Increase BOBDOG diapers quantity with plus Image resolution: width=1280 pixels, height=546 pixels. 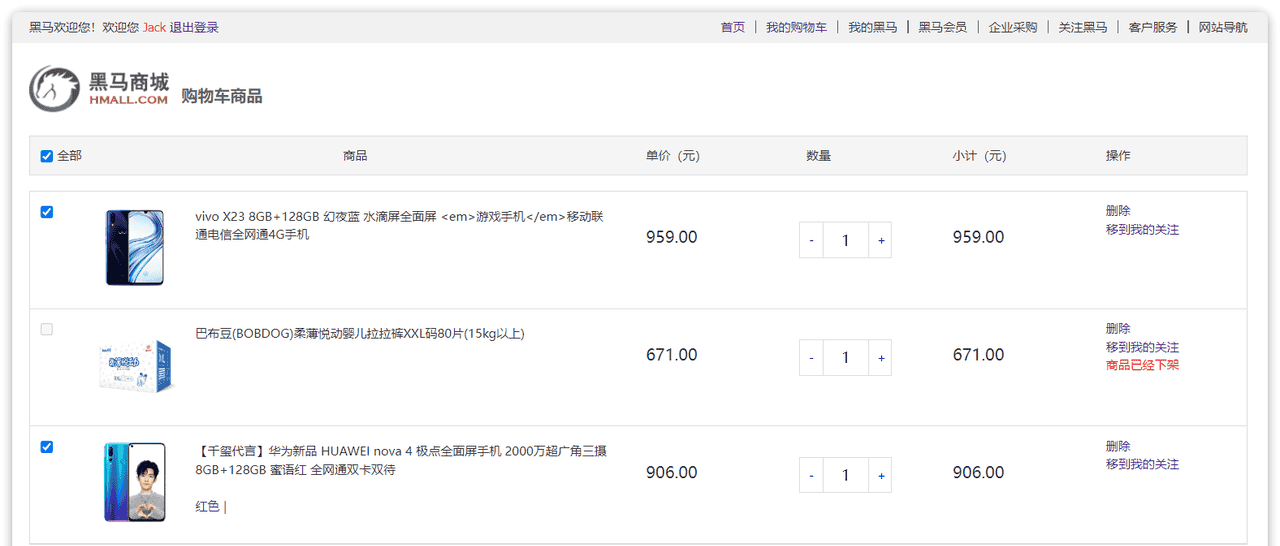pyautogui.click(x=881, y=358)
